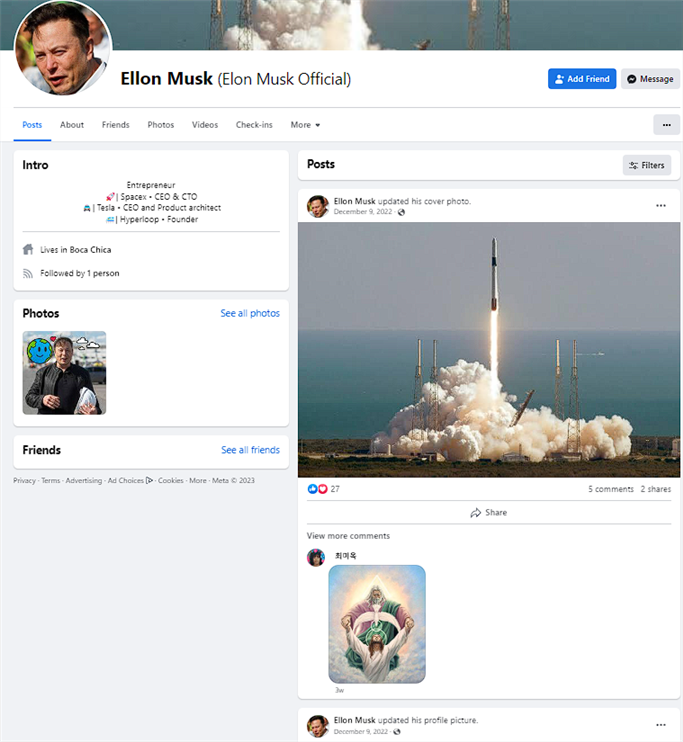The image size is (683, 742).
Task: Click avatar beside cover photo post header
Action: 318,206
